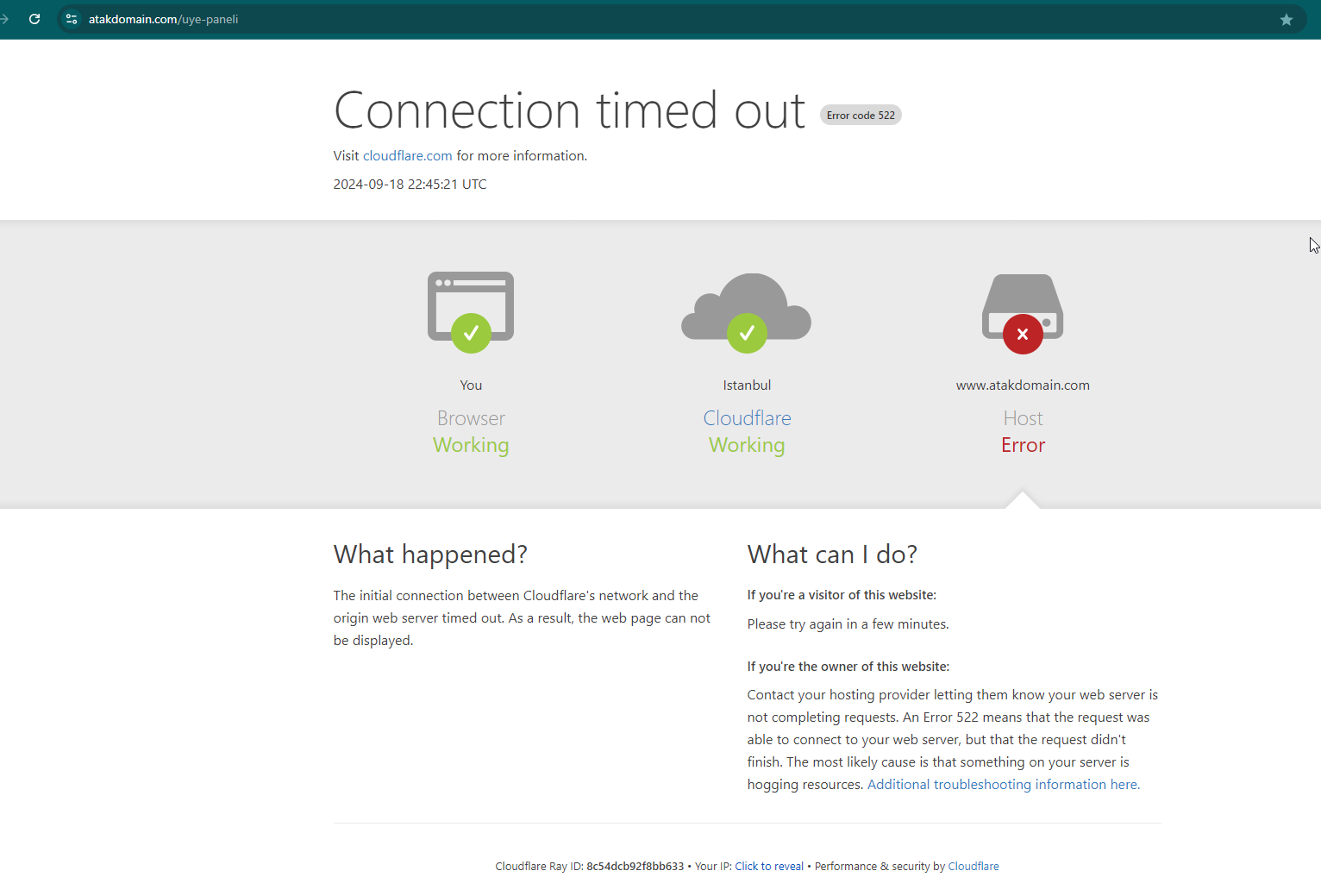1321x896 pixels.
Task: Click "If you're the owner of this website:" text
Action: 848,667
